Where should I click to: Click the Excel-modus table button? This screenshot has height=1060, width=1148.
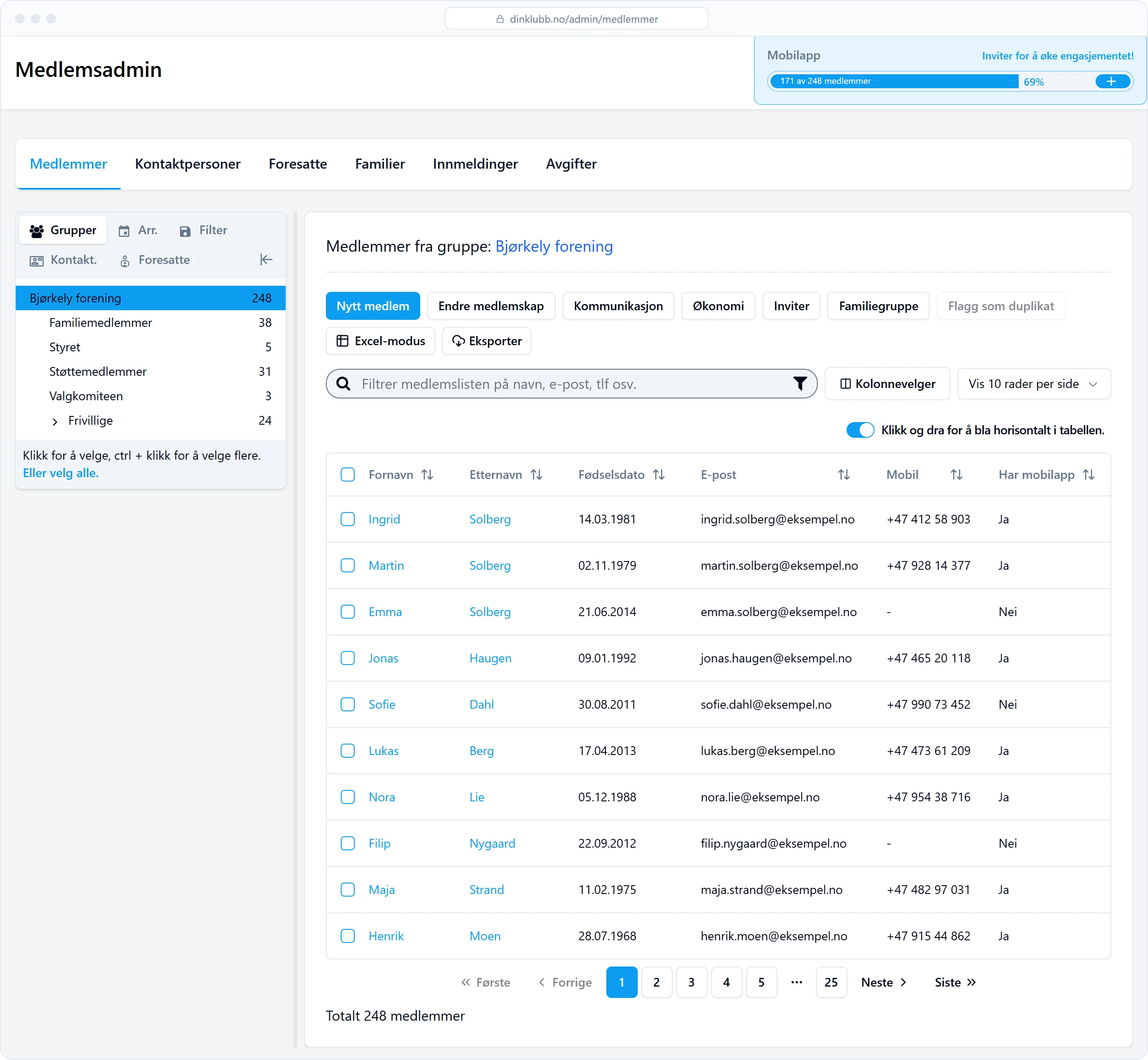pyautogui.click(x=380, y=341)
